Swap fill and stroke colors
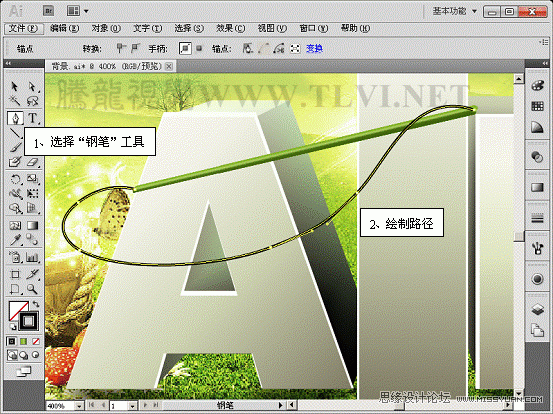 tap(36, 304)
